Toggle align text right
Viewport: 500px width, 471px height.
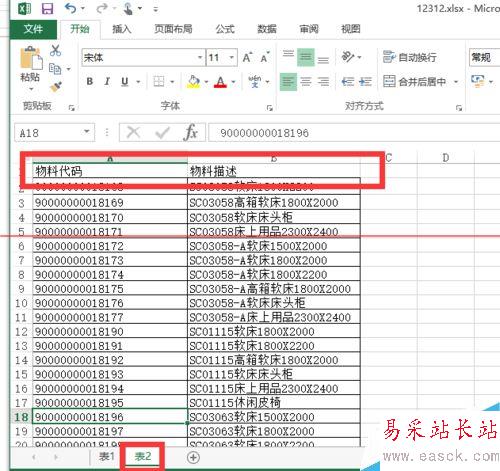323,81
